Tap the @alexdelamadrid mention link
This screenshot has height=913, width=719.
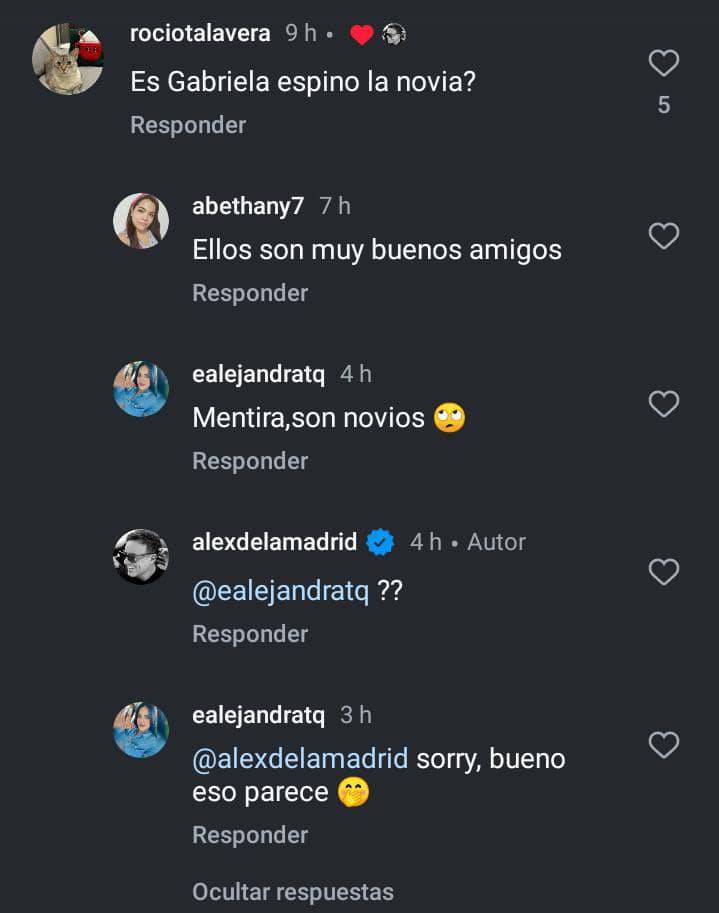coord(300,759)
